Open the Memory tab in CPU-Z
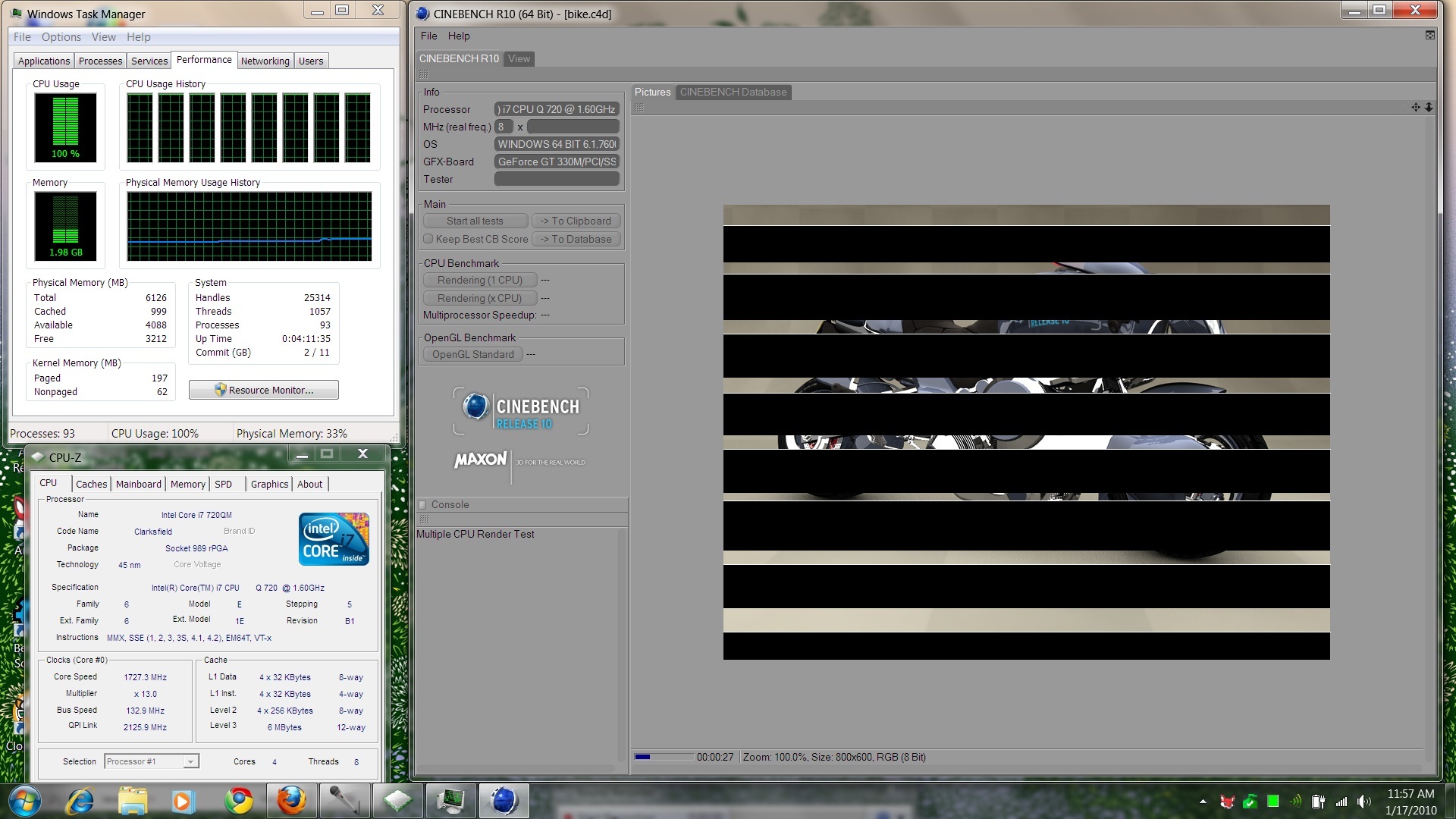The image size is (1456, 819). click(188, 484)
